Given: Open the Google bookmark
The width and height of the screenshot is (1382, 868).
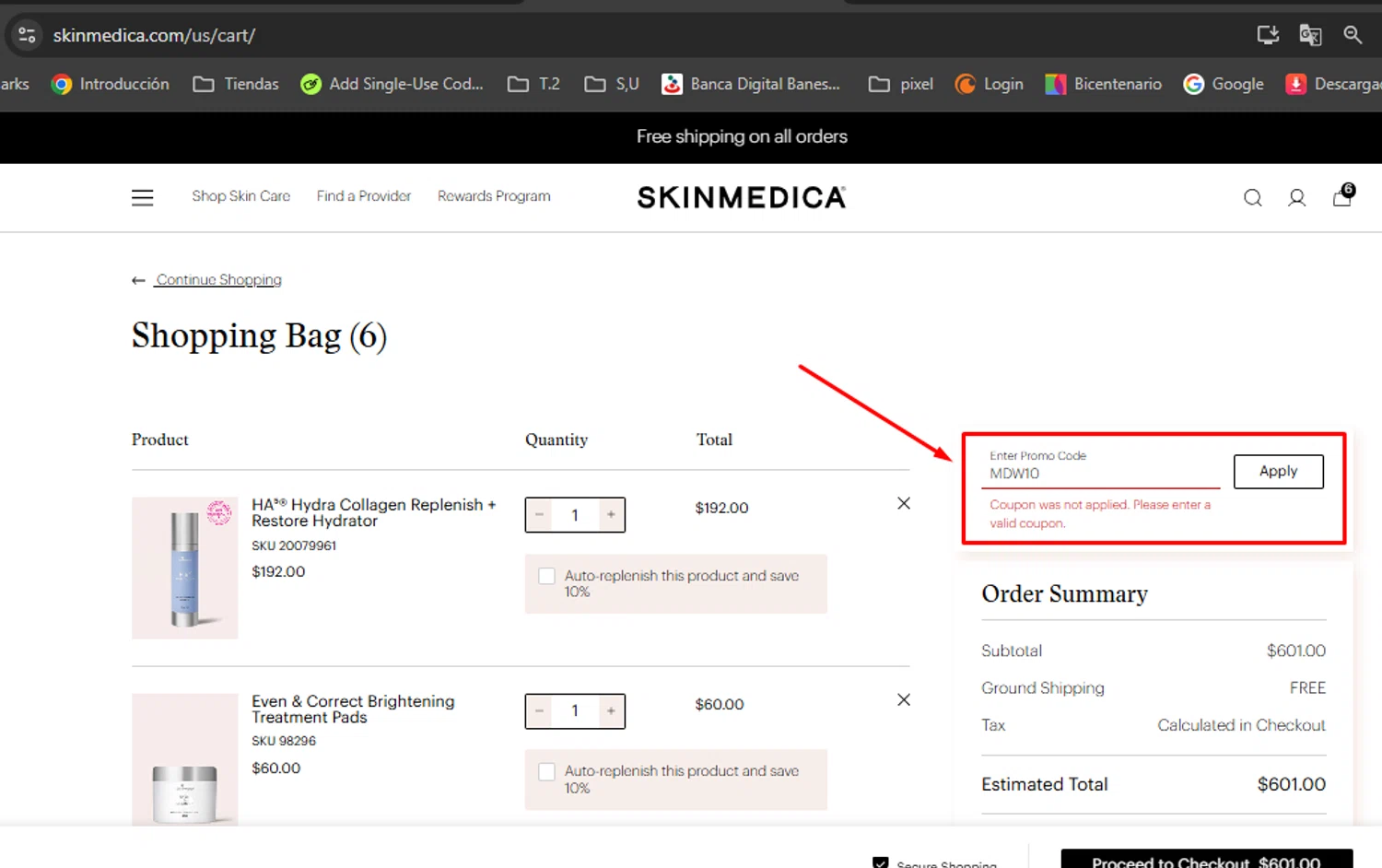Looking at the screenshot, I should pos(1224,84).
